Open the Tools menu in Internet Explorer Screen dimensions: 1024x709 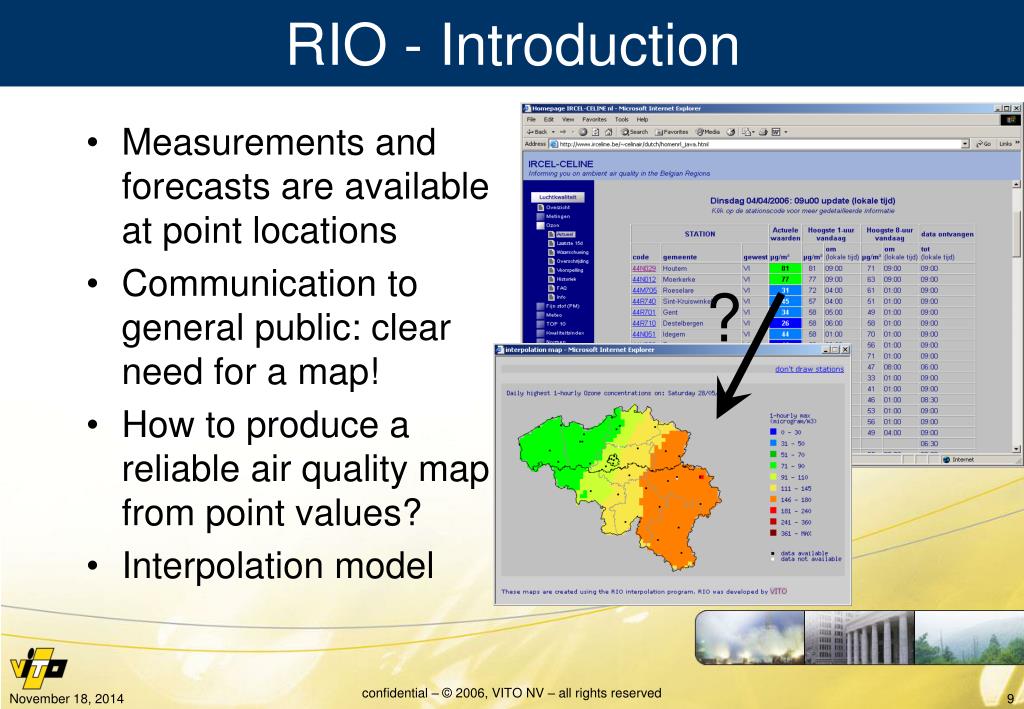622,119
